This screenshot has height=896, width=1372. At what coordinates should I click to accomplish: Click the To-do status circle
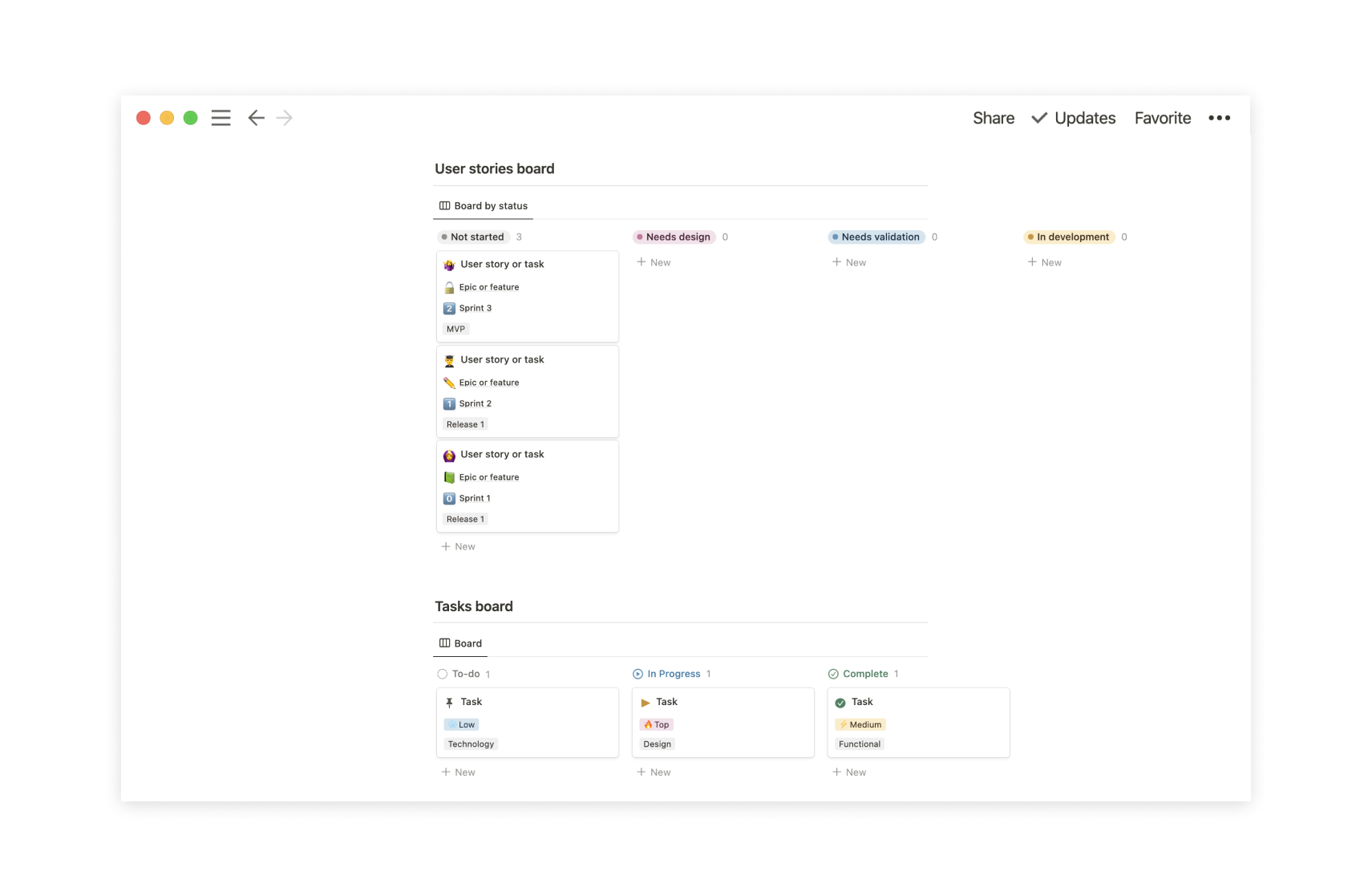pos(443,674)
